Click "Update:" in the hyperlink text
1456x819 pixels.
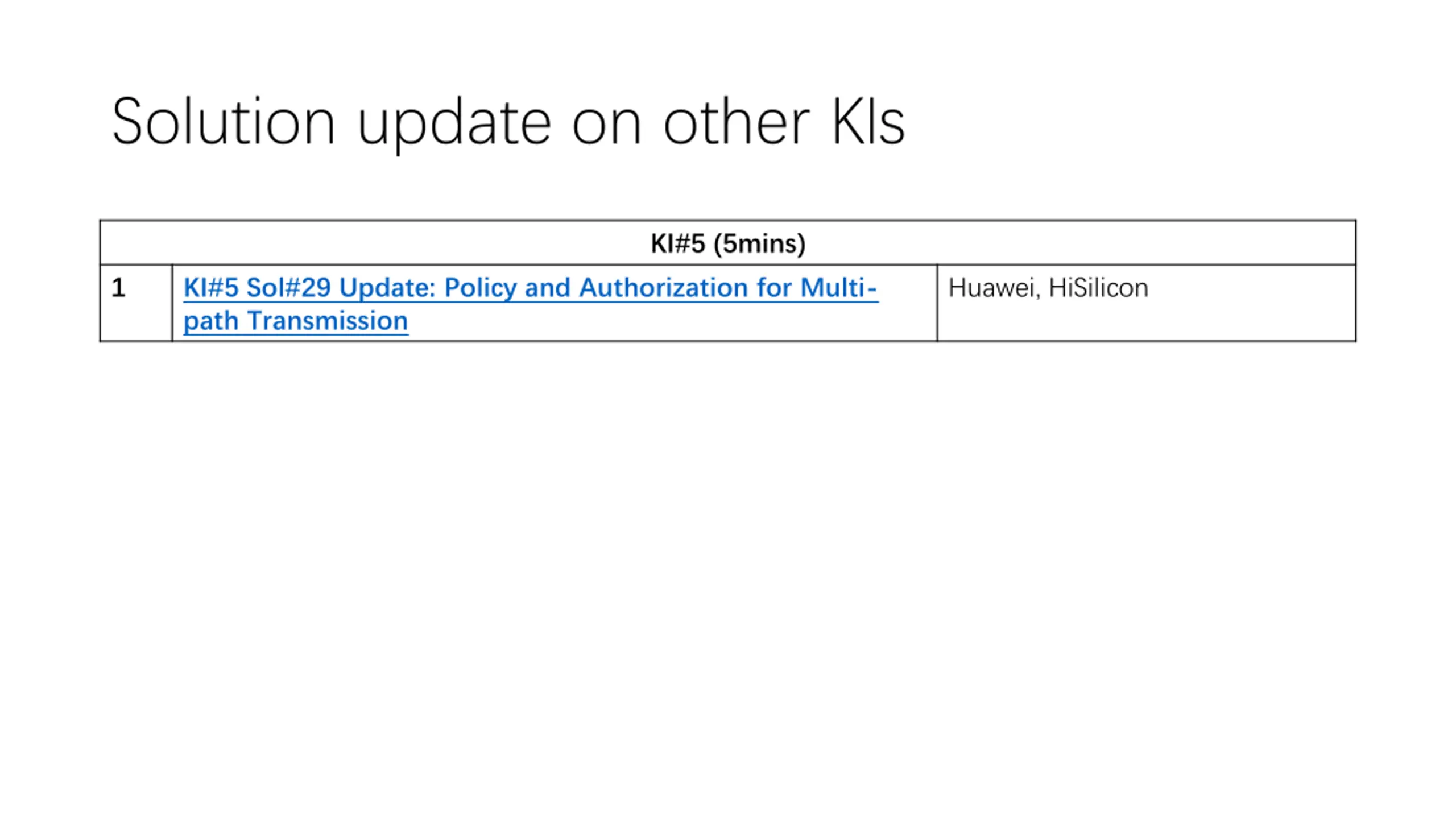387,289
